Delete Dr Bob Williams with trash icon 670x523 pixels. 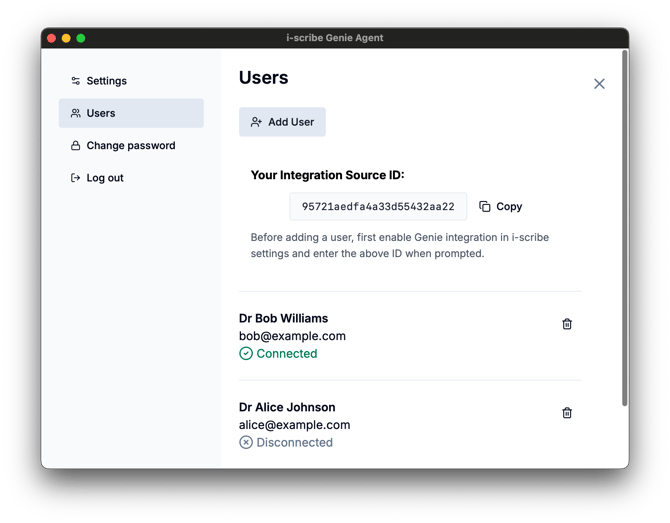coord(567,324)
